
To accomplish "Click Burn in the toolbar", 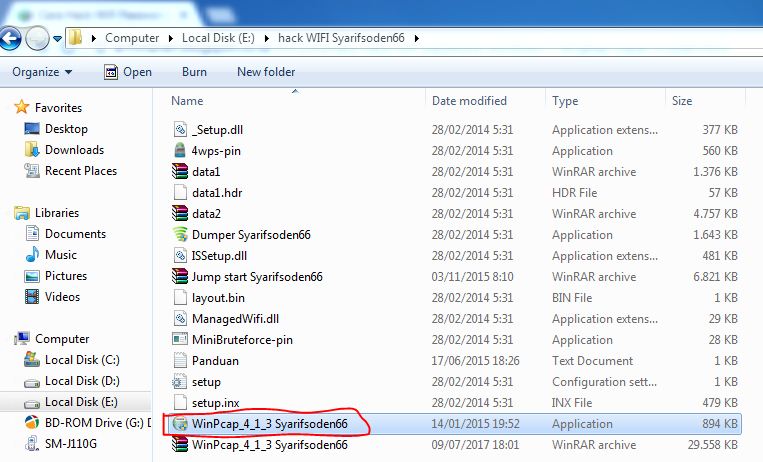I will (x=194, y=72).
